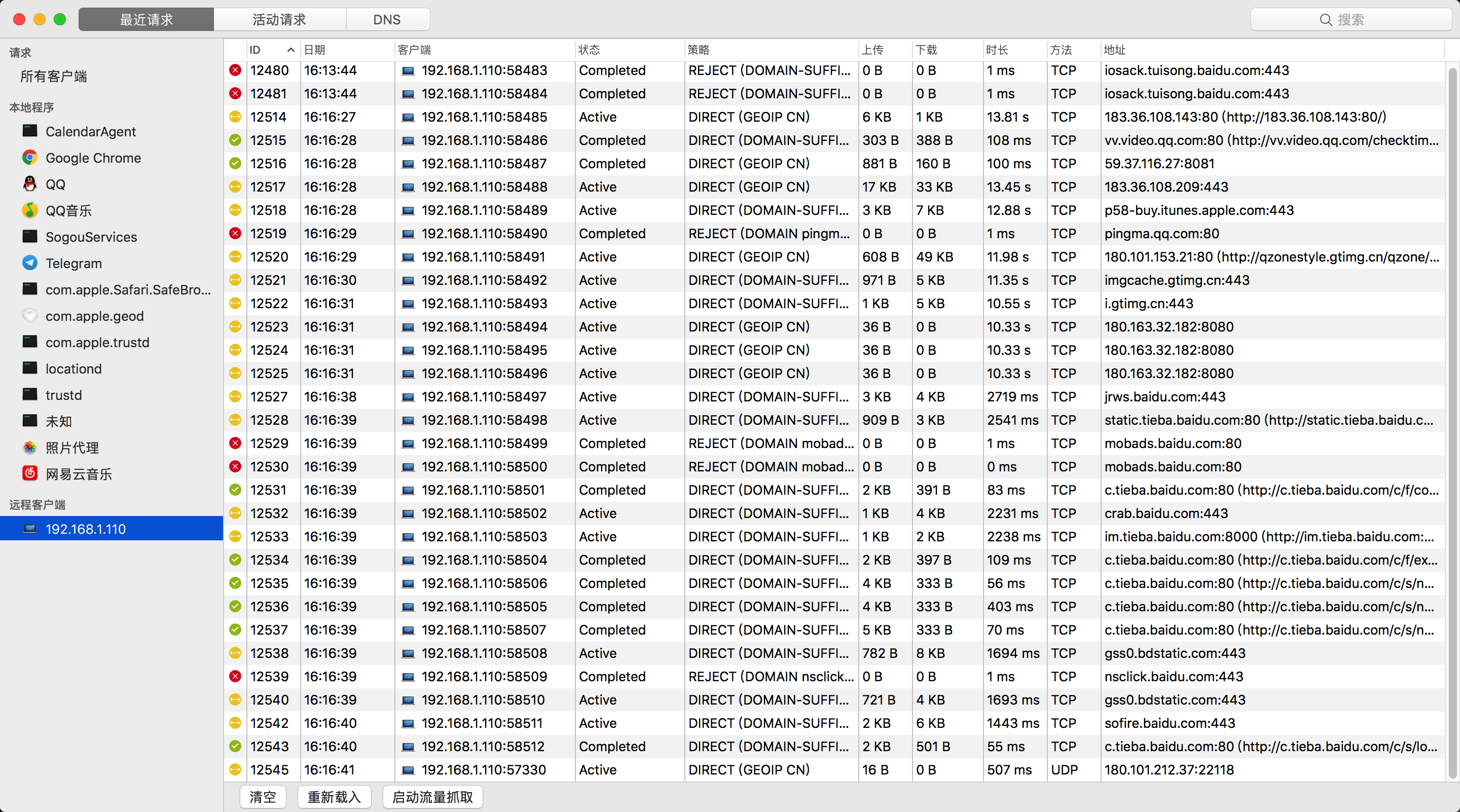Click the red rejected icon for request 12480

click(235, 70)
